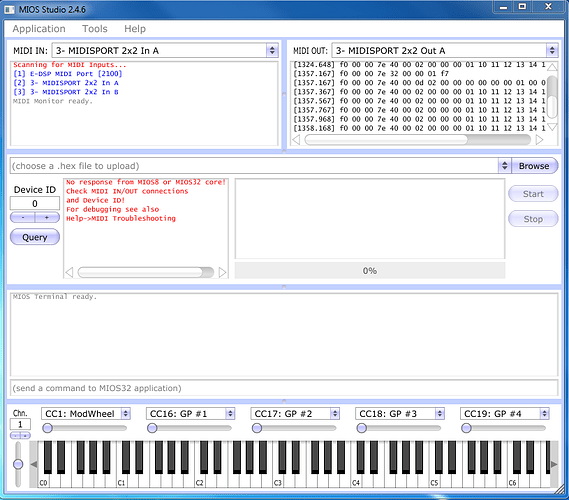This screenshot has width=569, height=500.
Task: Play the C3 piano key
Action: coord(278,482)
